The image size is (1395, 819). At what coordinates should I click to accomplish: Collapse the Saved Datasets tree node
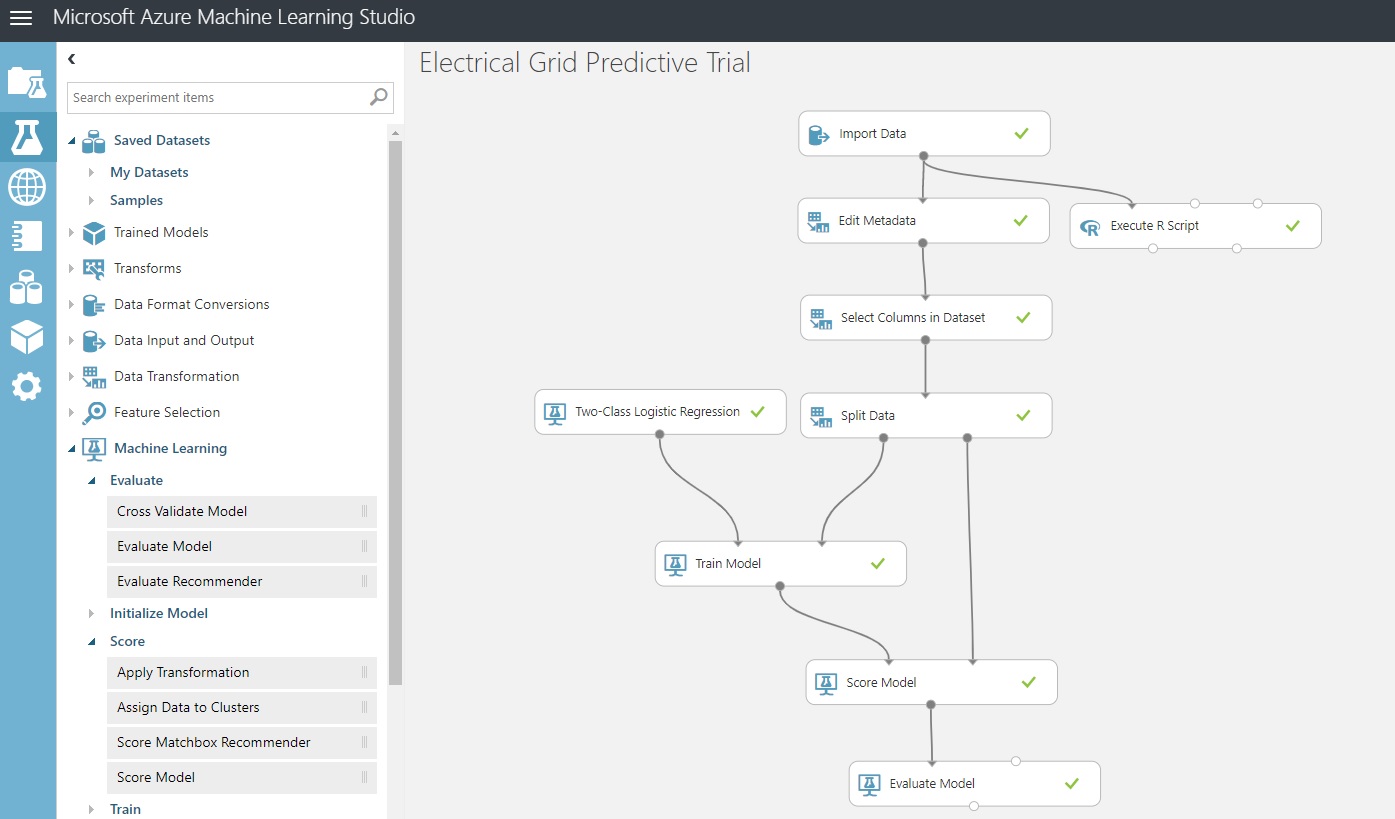click(x=72, y=141)
